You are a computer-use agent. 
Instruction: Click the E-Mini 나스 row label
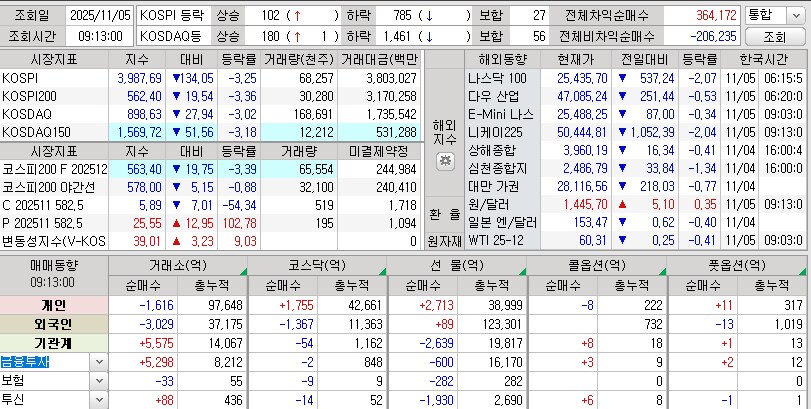(500, 114)
